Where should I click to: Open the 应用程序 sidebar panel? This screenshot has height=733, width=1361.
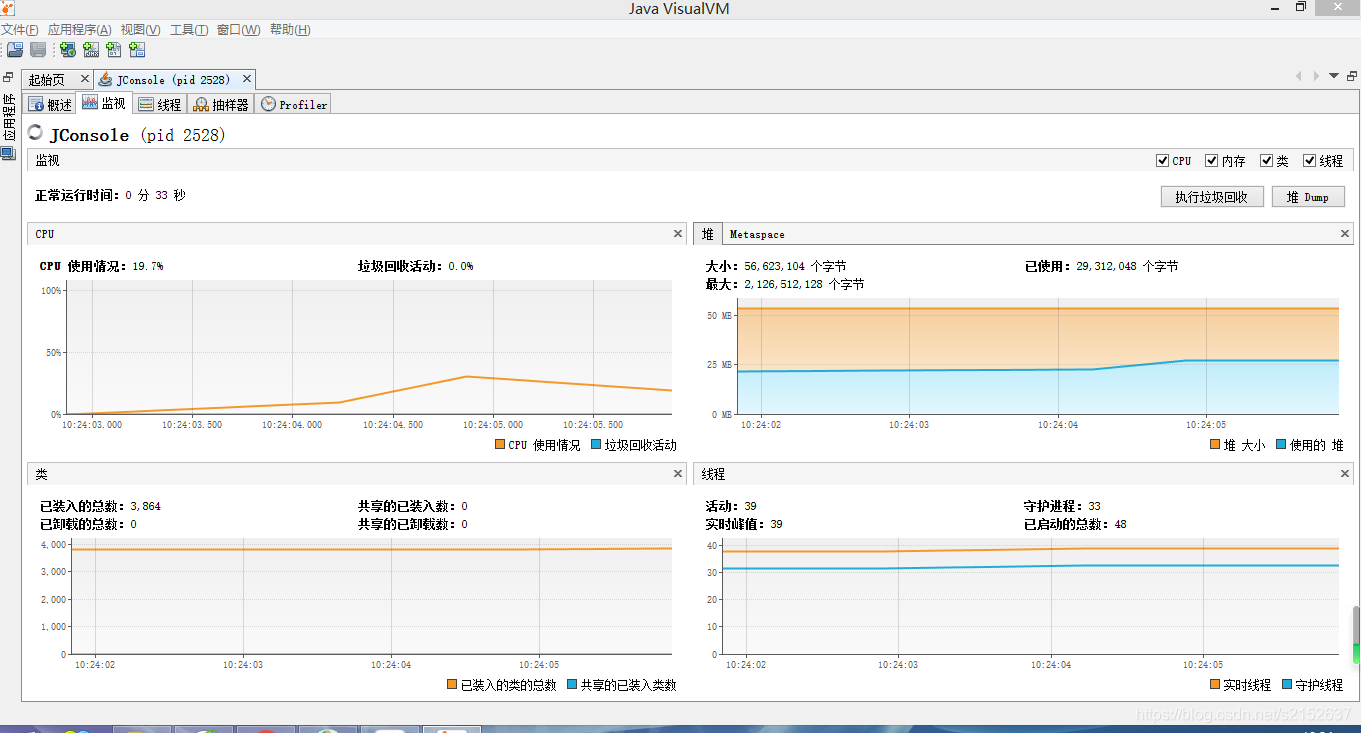pyautogui.click(x=8, y=117)
